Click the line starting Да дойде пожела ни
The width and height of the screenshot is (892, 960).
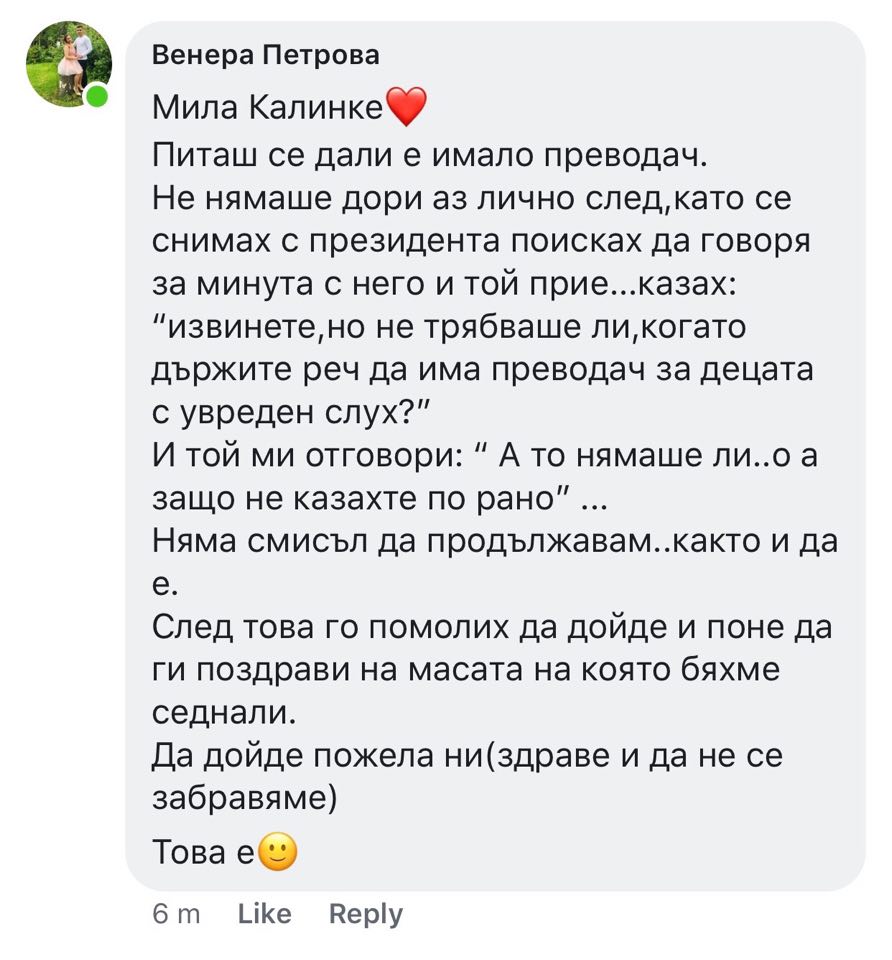[x=466, y=757]
